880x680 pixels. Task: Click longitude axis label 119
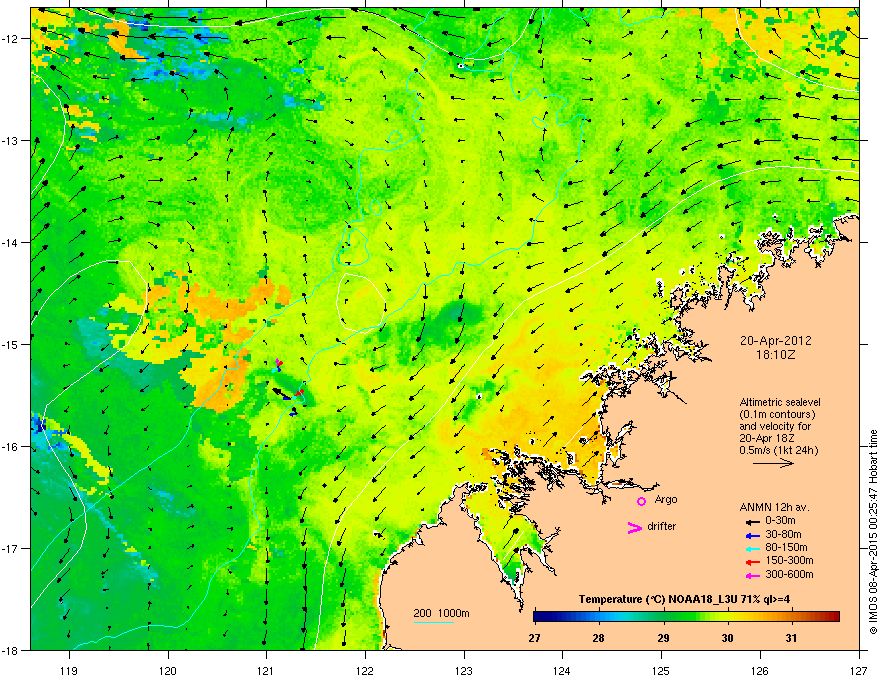pos(69,670)
